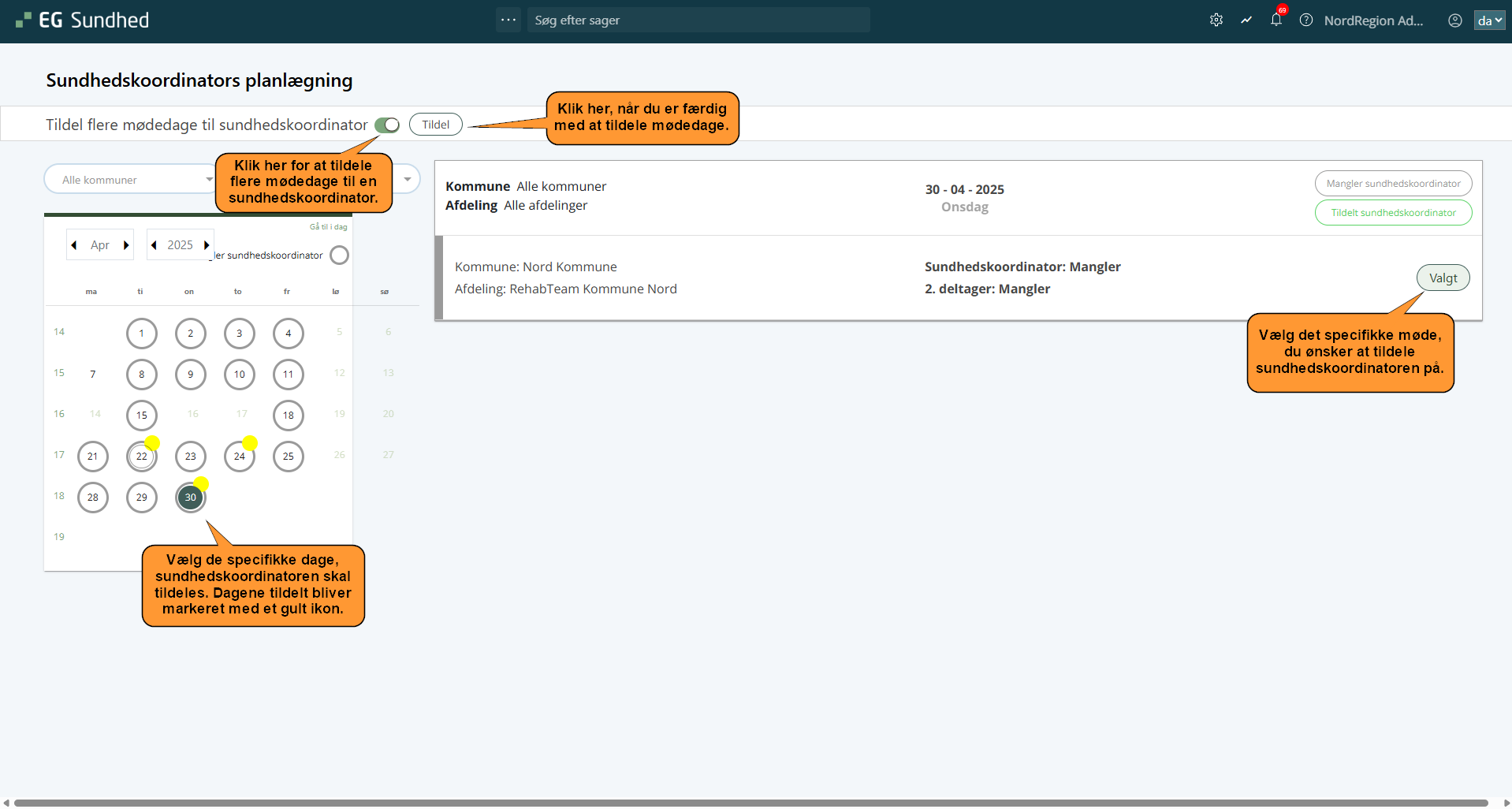Click the EG Sundhed logo
The image size is (1512, 809).
point(82,21)
